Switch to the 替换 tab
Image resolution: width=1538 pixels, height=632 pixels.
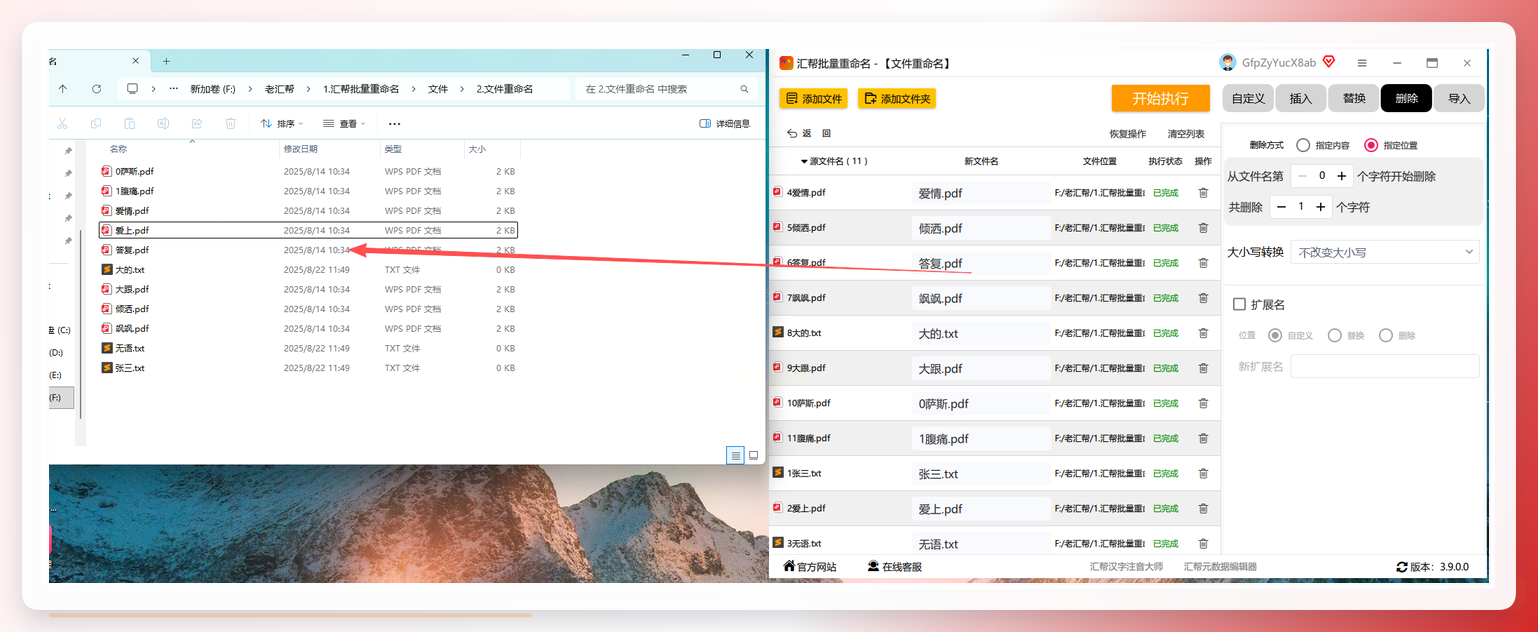click(x=1354, y=98)
